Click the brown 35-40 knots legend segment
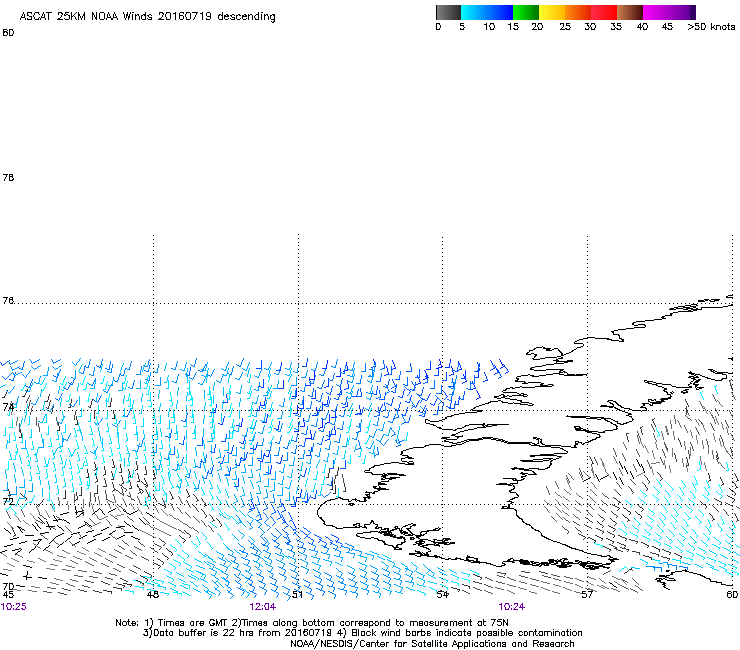 coord(630,12)
